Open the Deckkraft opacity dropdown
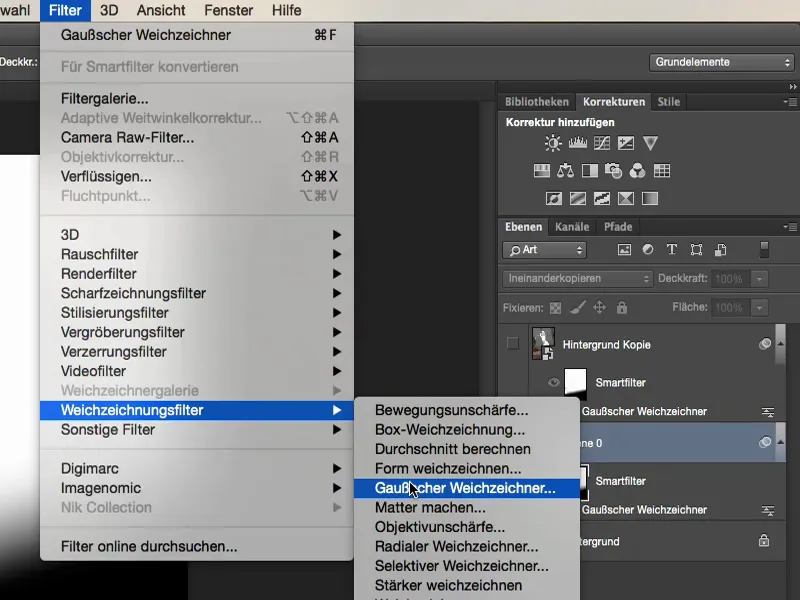The image size is (800, 600). point(758,279)
